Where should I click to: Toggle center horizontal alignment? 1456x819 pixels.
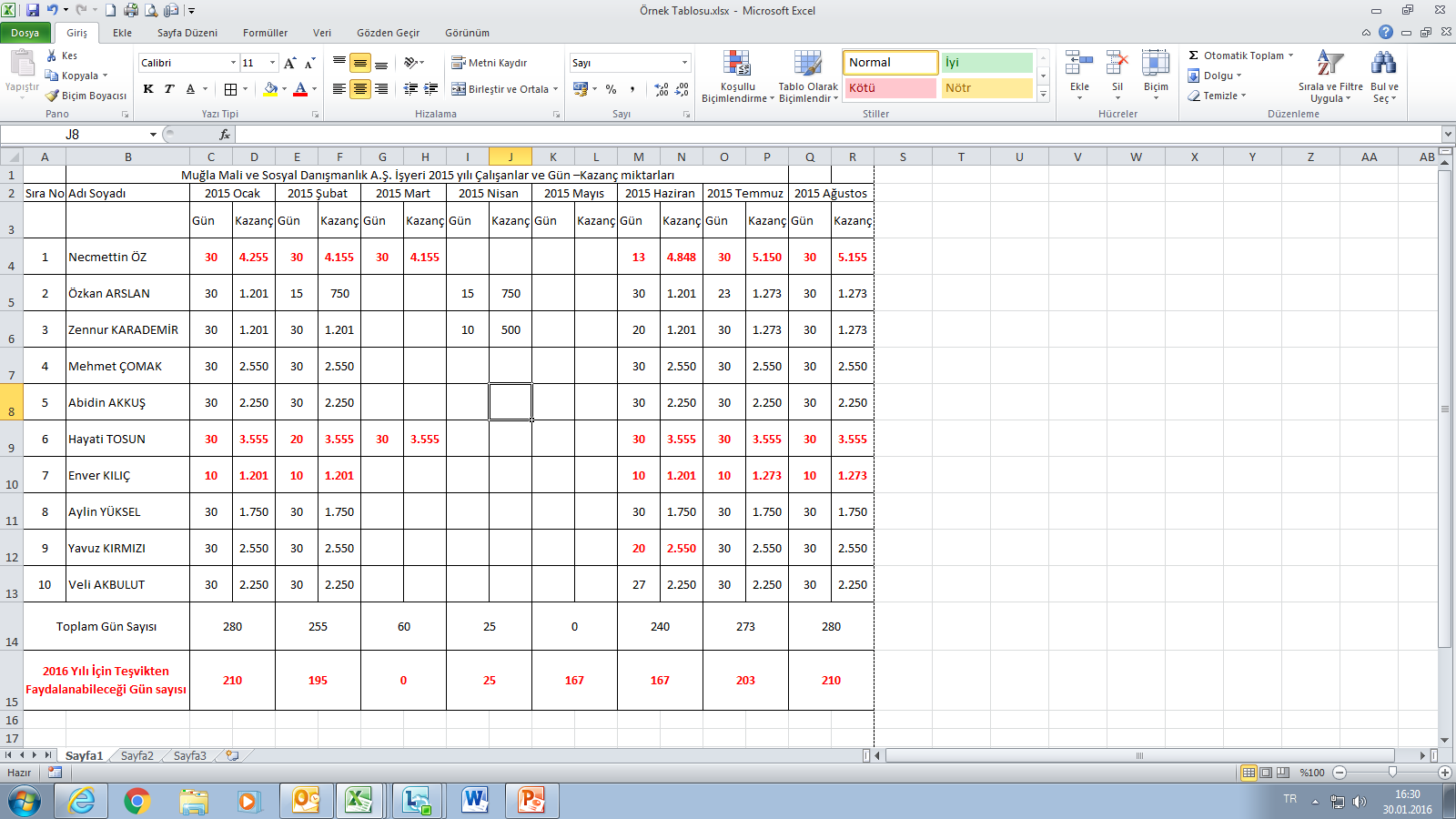coord(360,89)
